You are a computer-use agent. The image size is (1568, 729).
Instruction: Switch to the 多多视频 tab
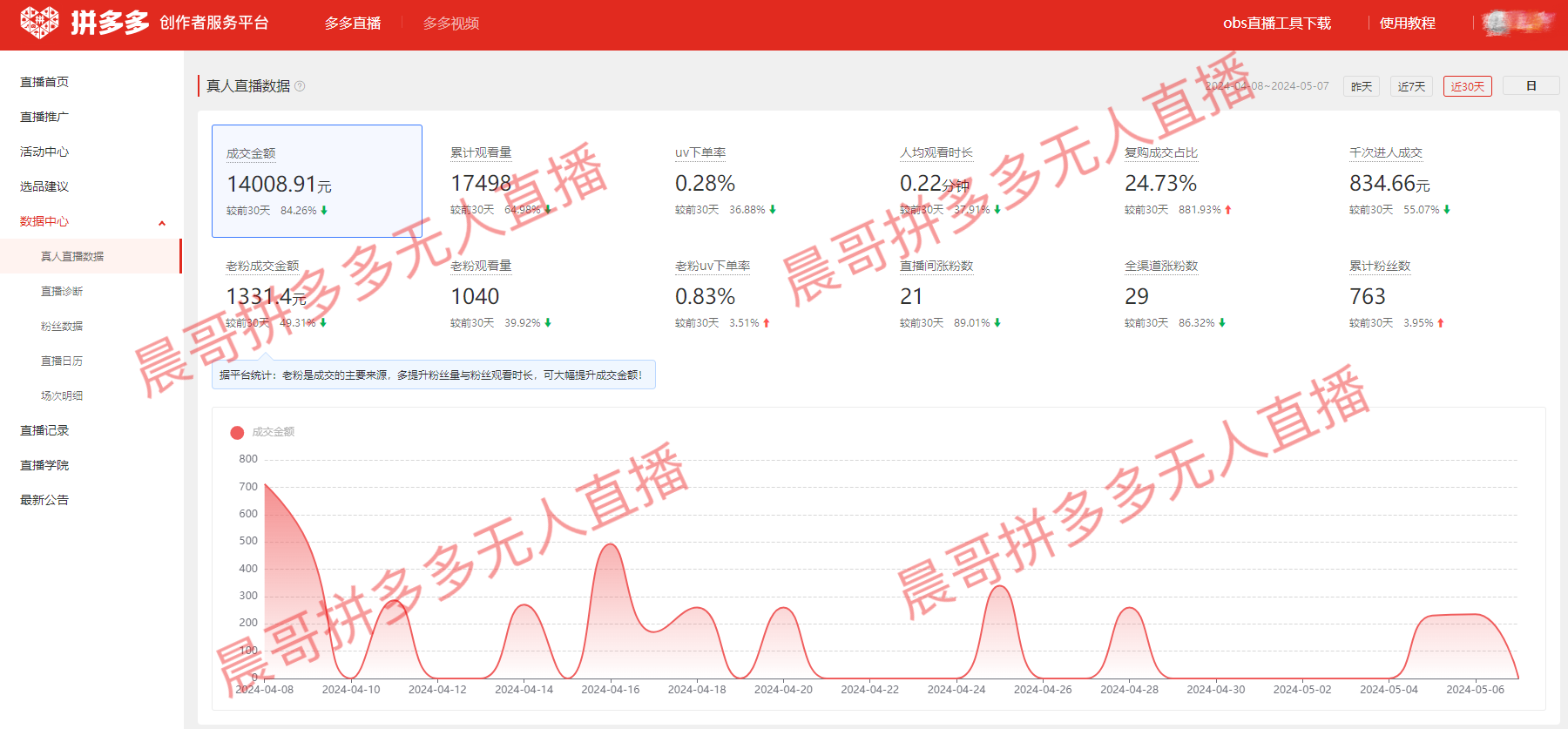pyautogui.click(x=450, y=24)
